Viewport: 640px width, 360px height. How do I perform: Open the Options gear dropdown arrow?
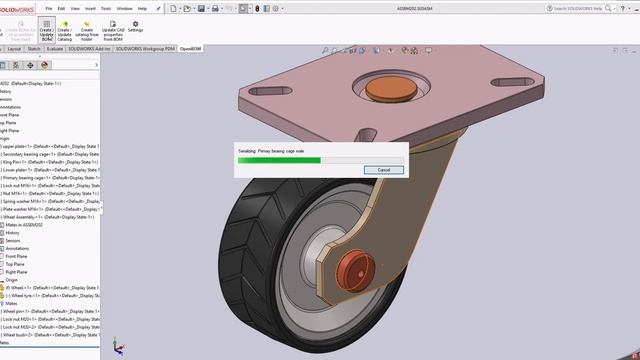point(282,9)
